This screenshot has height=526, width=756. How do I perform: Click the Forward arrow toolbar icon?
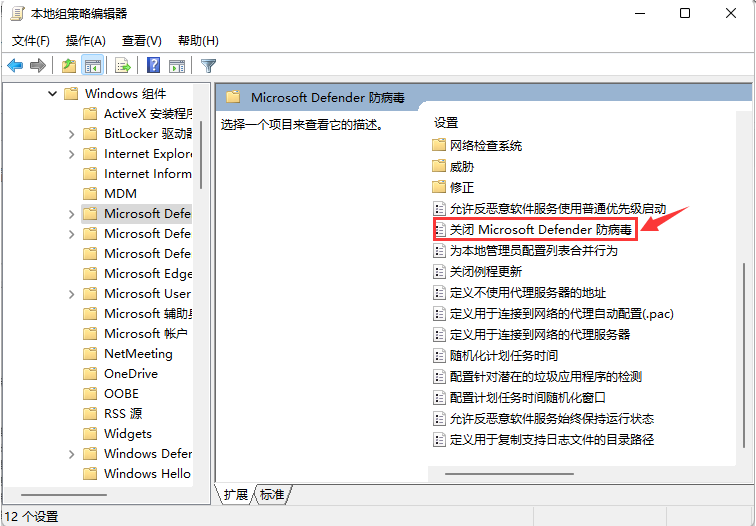(x=38, y=66)
